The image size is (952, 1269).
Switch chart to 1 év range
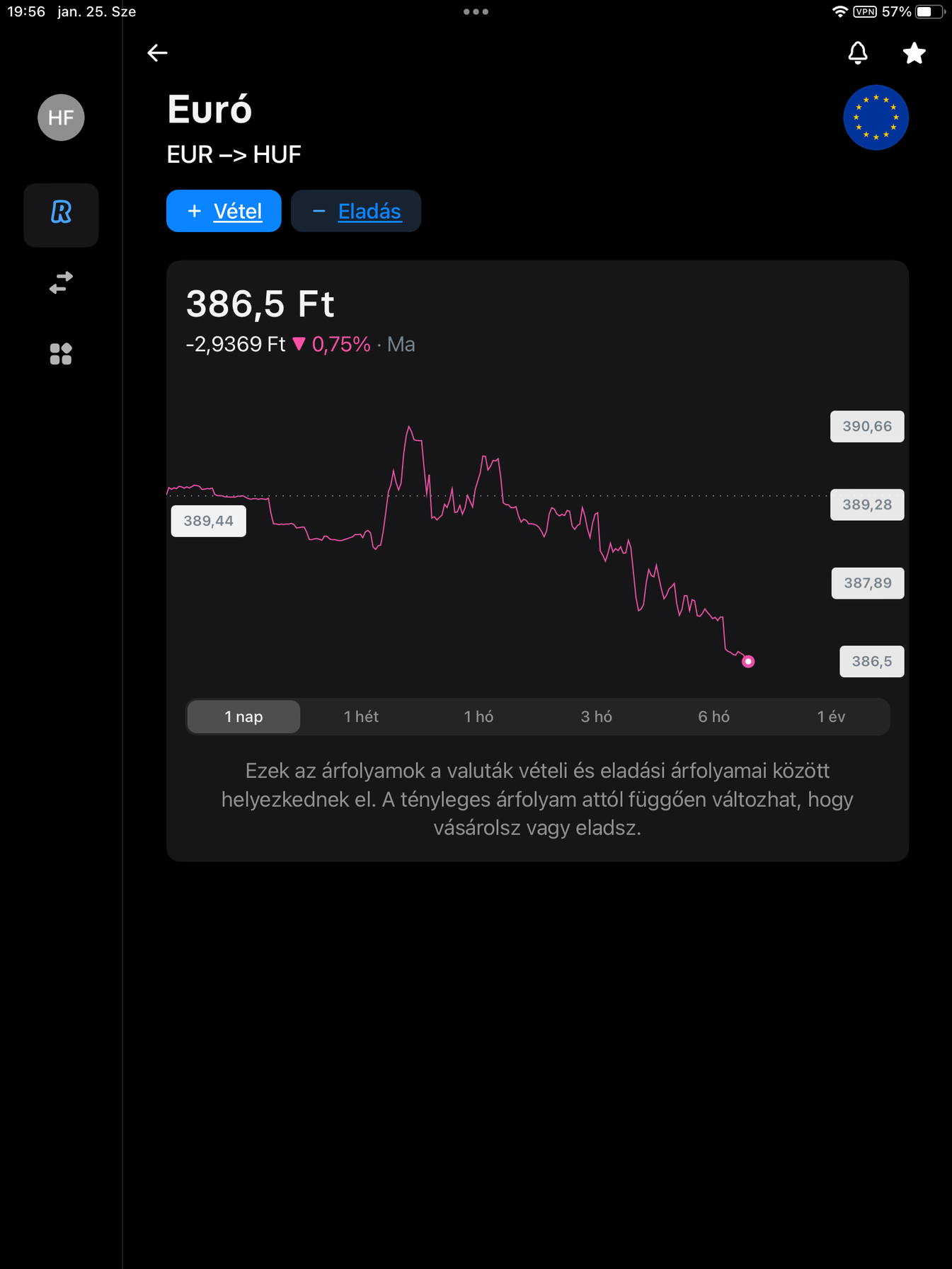tap(831, 716)
